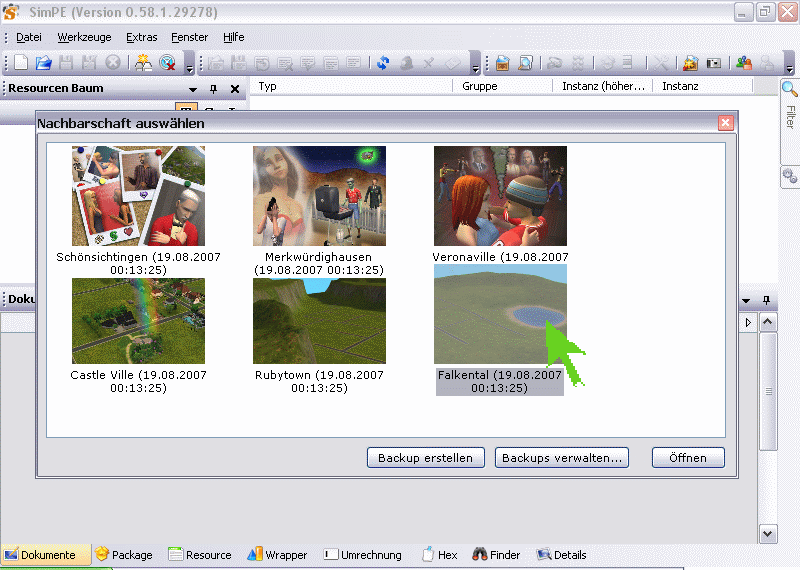
Task: Close the Resourcen Baum panel
Action: click(x=235, y=88)
